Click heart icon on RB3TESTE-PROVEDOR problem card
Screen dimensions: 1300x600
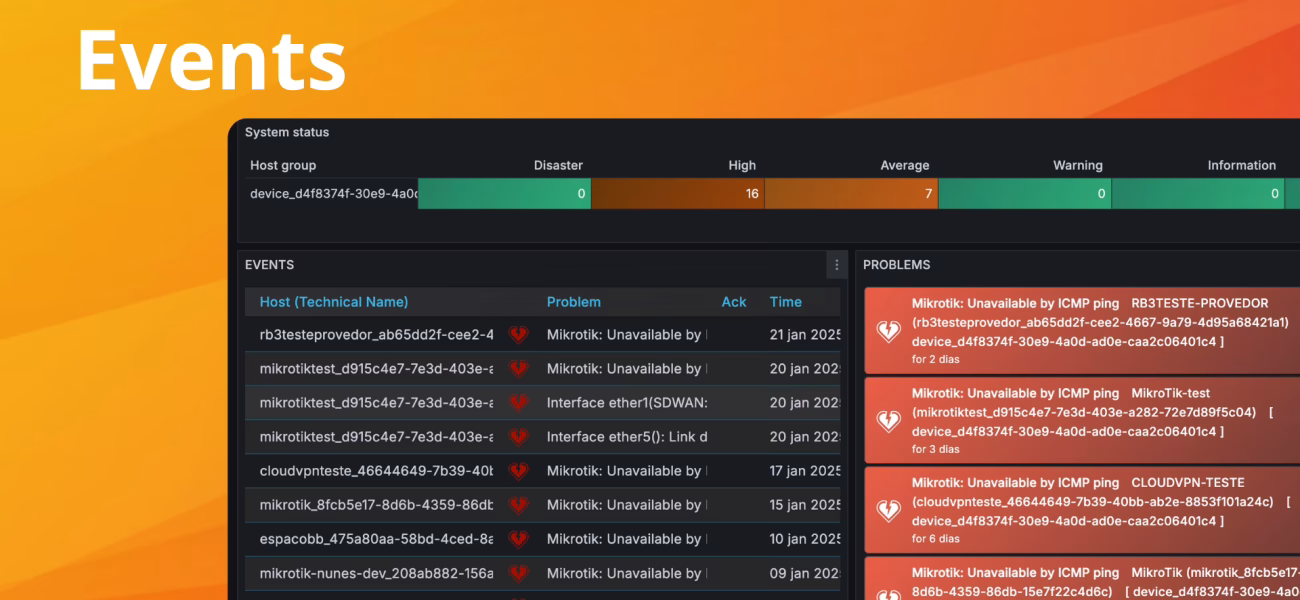click(x=888, y=331)
